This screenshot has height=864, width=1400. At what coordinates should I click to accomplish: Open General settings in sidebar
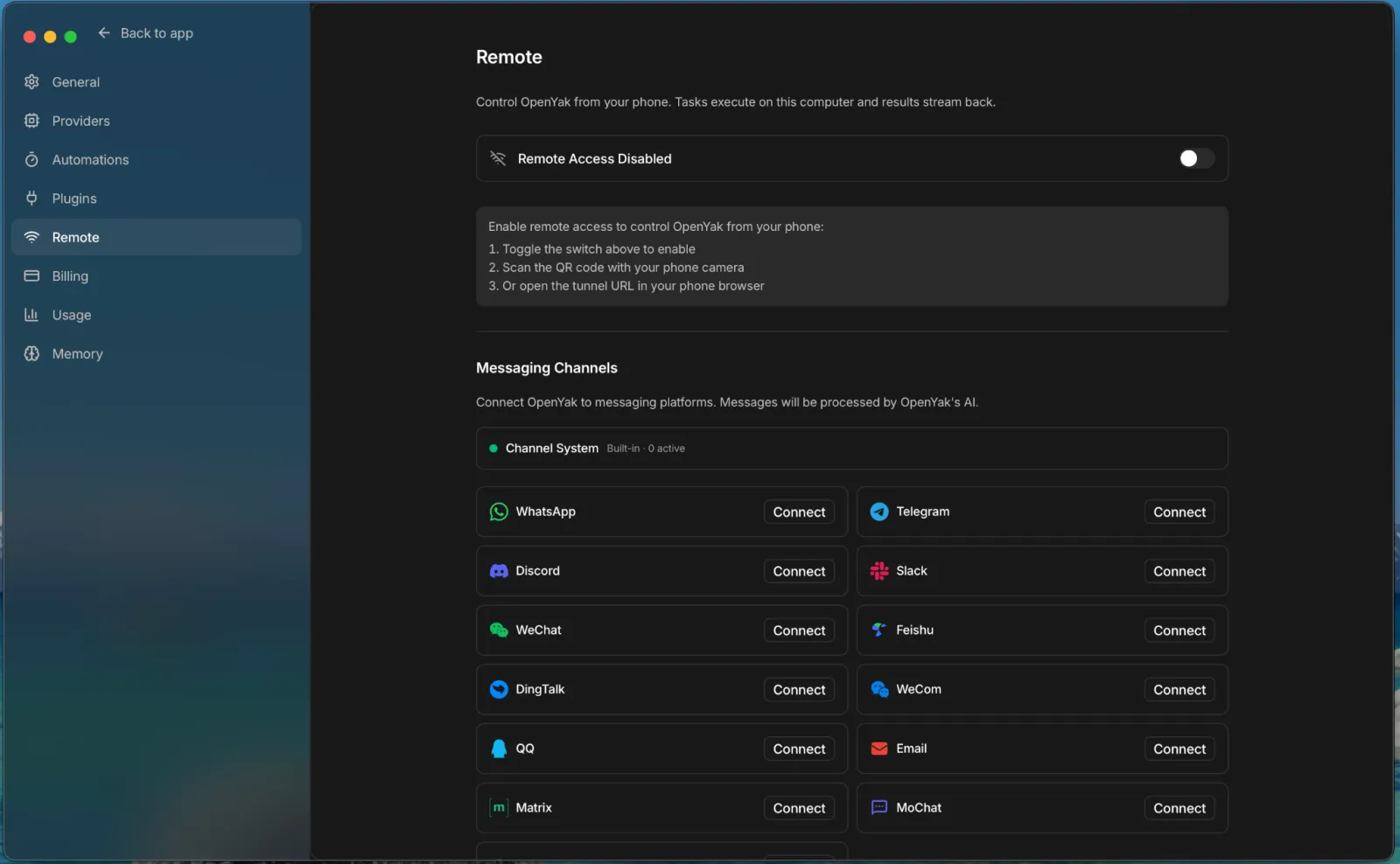pos(75,82)
